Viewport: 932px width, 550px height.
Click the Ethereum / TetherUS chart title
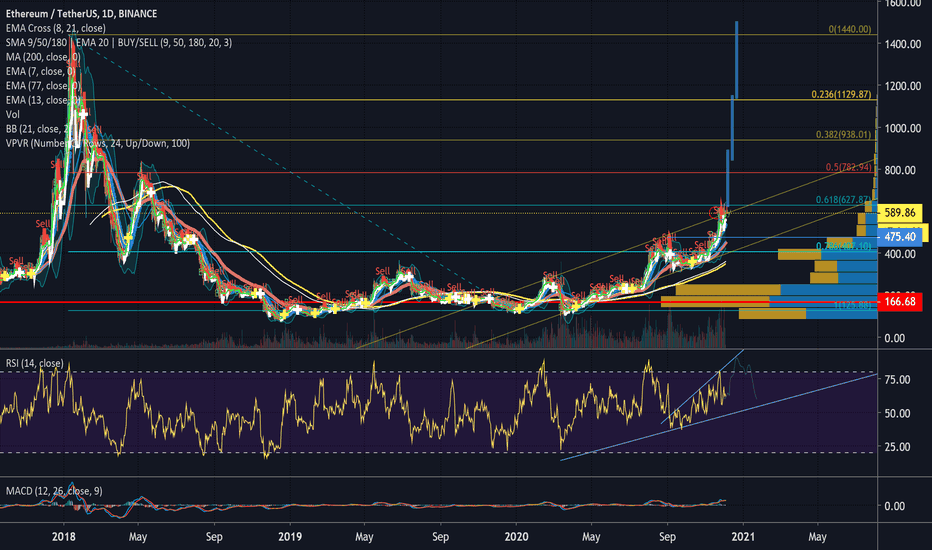point(81,13)
